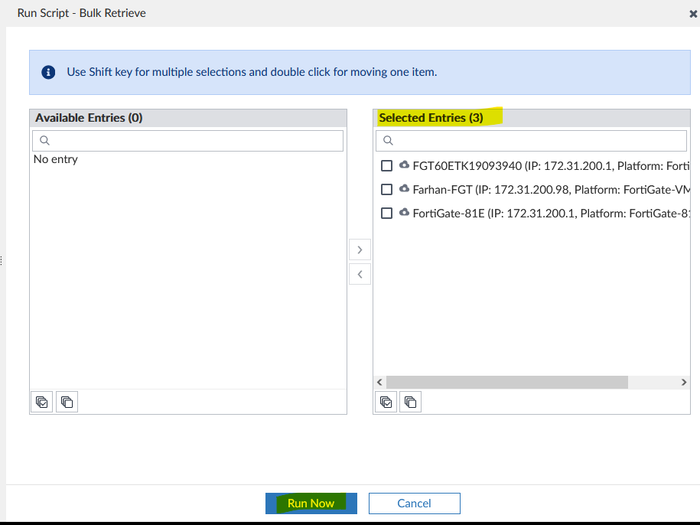Screen dimensions: 700x525
Task: Close the Run Script dialog
Action: point(693,14)
